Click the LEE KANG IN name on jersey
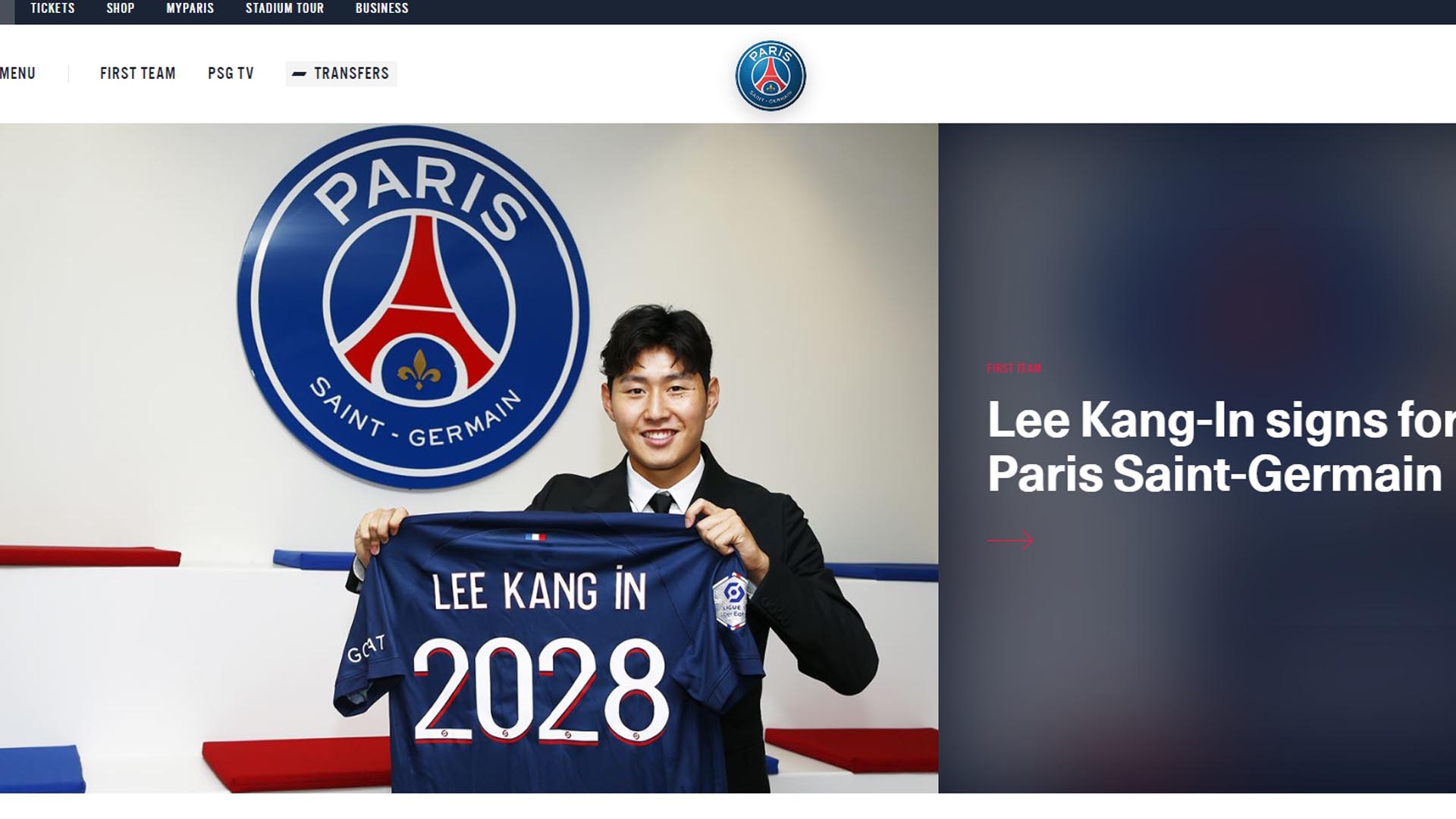This screenshot has width=1456, height=819. click(x=539, y=590)
